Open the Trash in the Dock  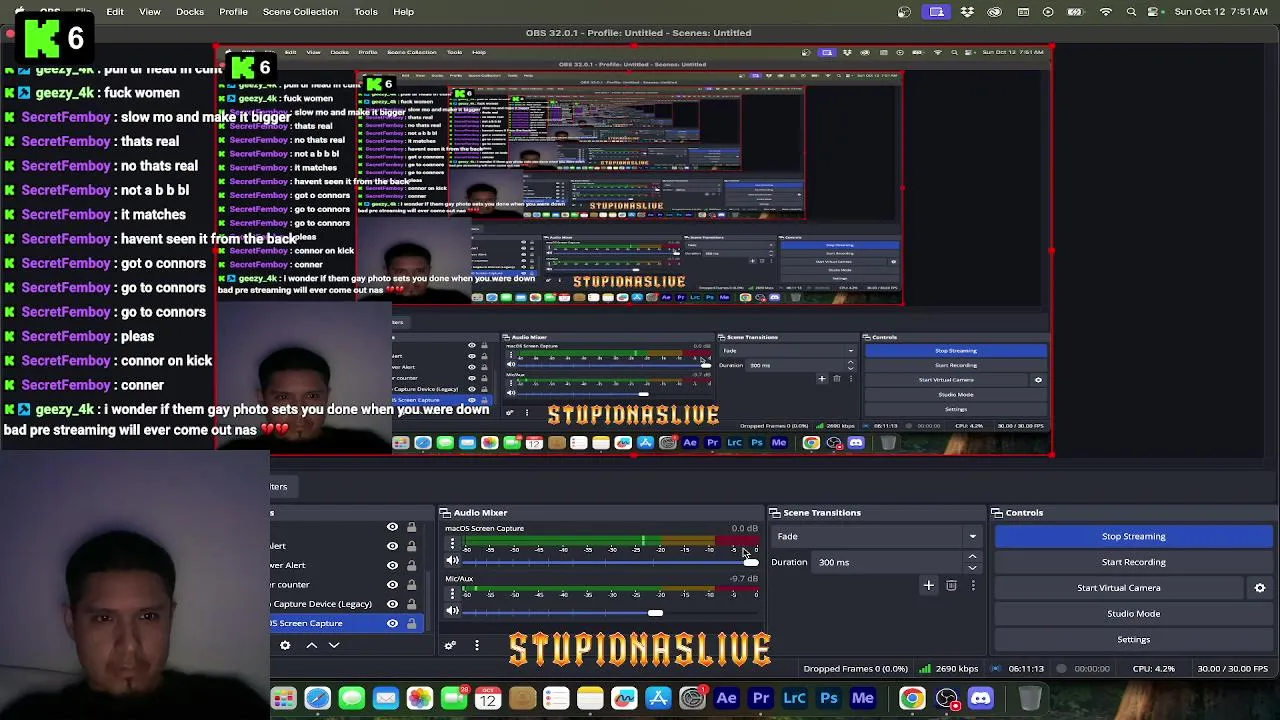[x=1030, y=698]
